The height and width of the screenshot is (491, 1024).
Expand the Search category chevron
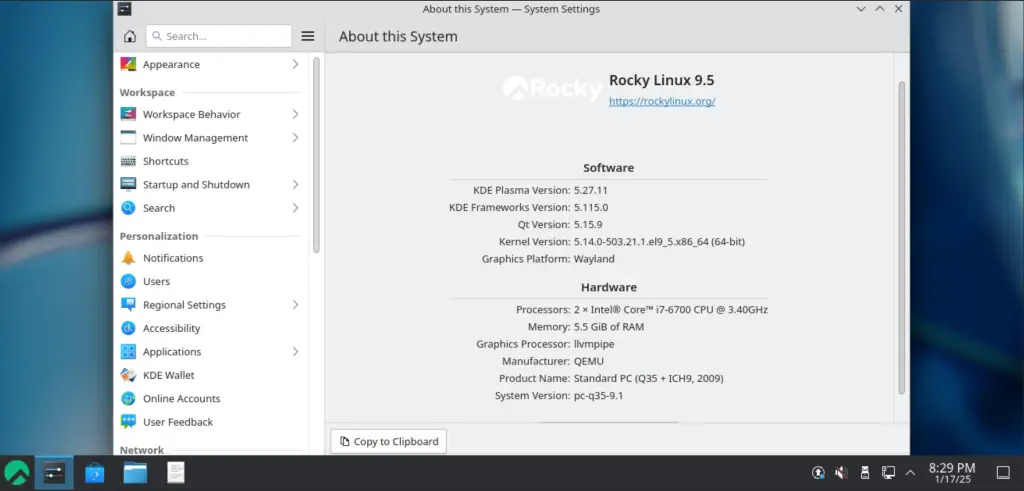coord(295,208)
